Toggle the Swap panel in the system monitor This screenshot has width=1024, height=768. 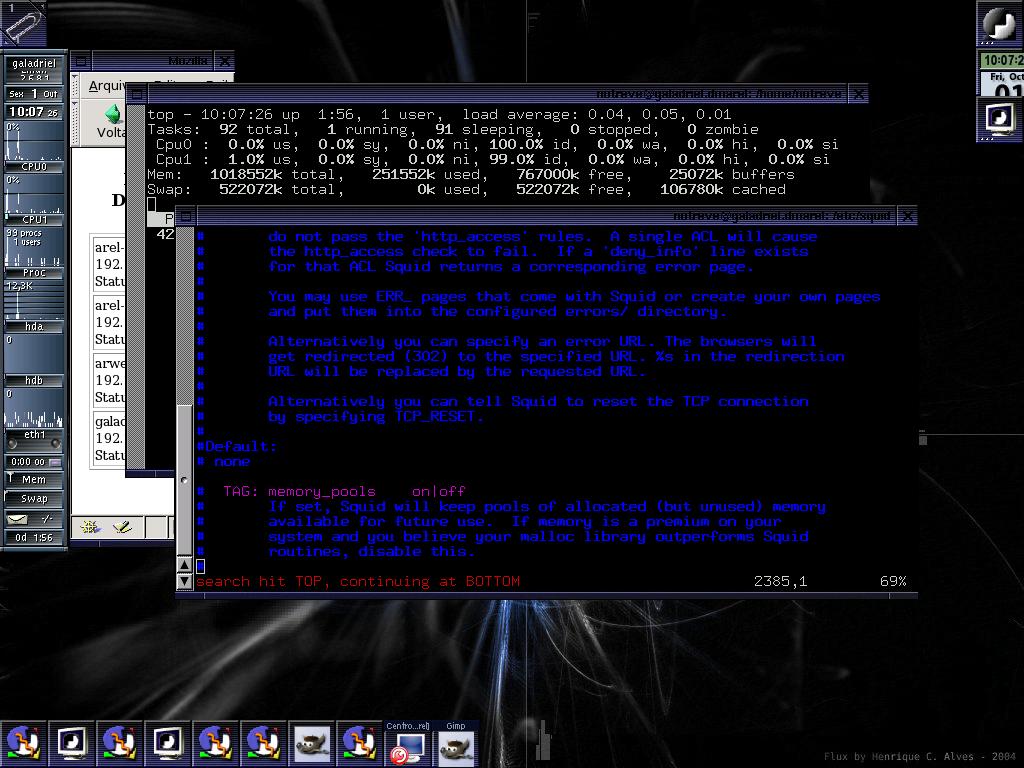click(x=34, y=498)
